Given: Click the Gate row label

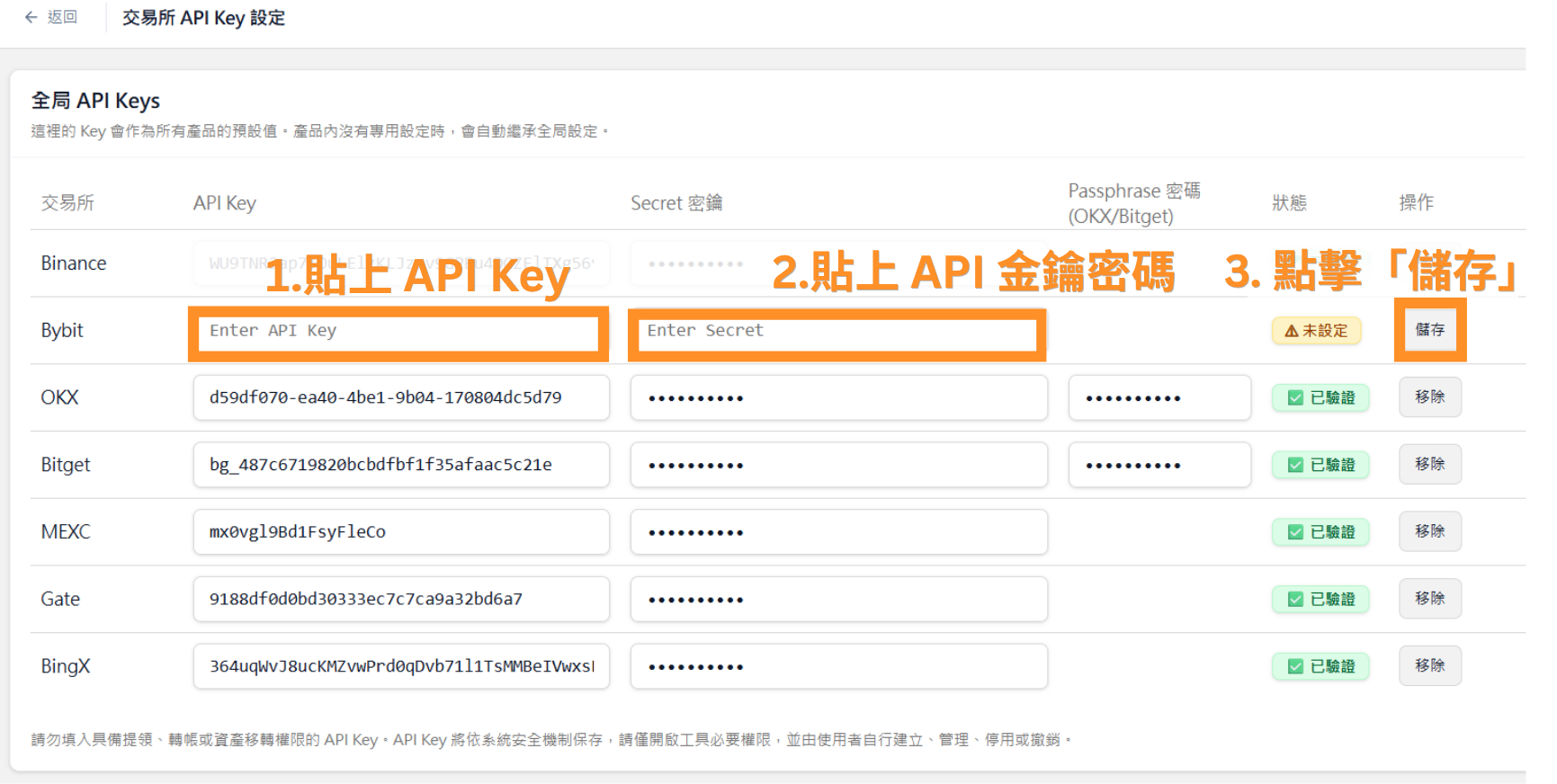Looking at the screenshot, I should [60, 599].
